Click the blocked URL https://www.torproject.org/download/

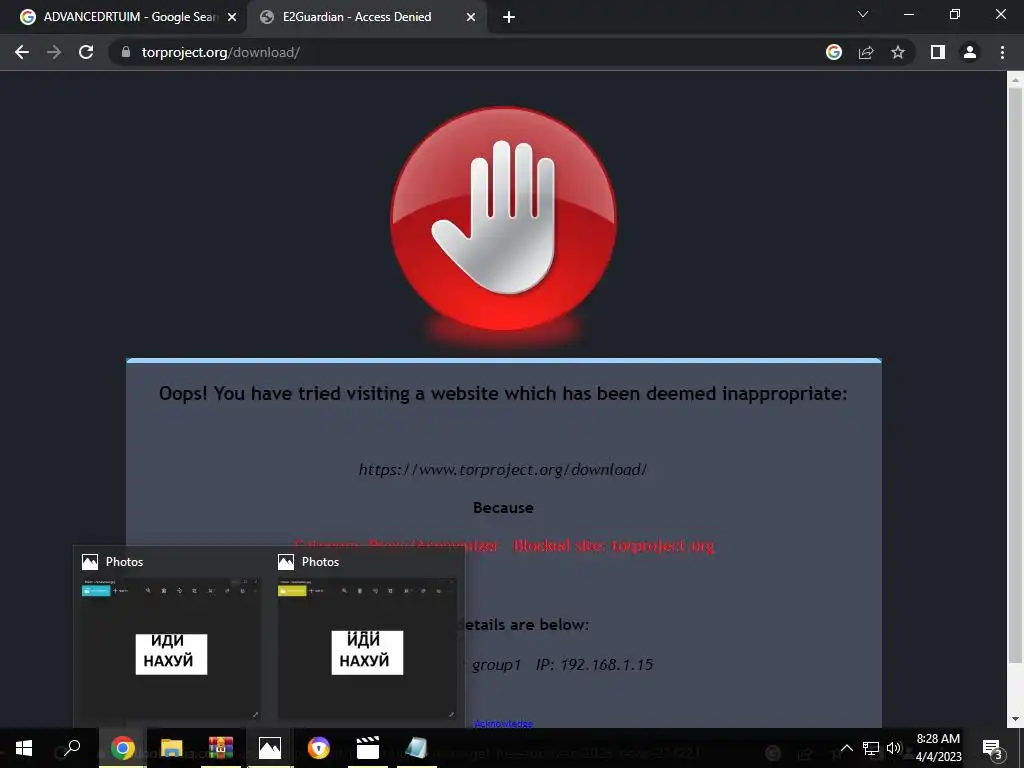(x=503, y=470)
